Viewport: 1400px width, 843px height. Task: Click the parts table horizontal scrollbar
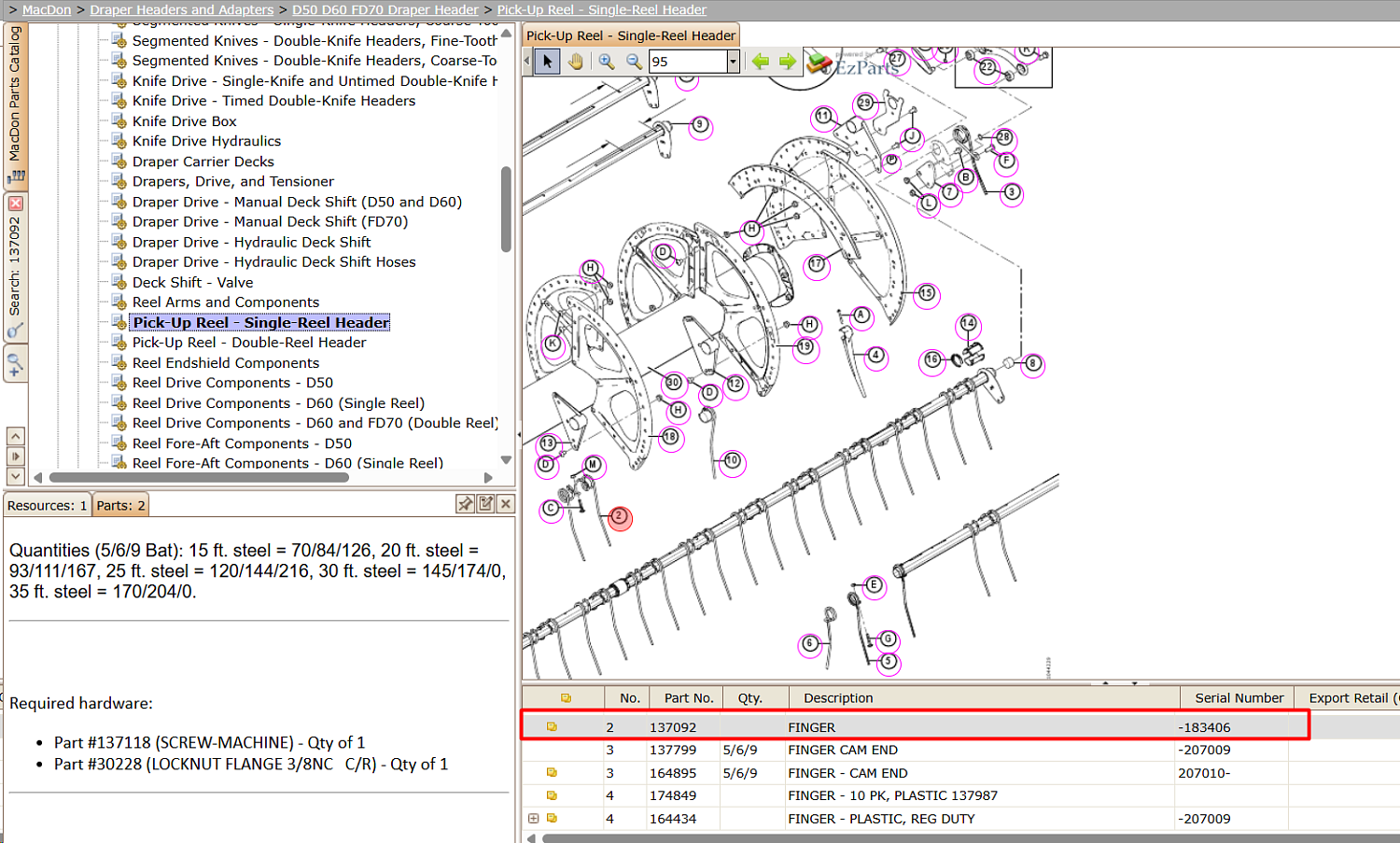click(x=971, y=837)
